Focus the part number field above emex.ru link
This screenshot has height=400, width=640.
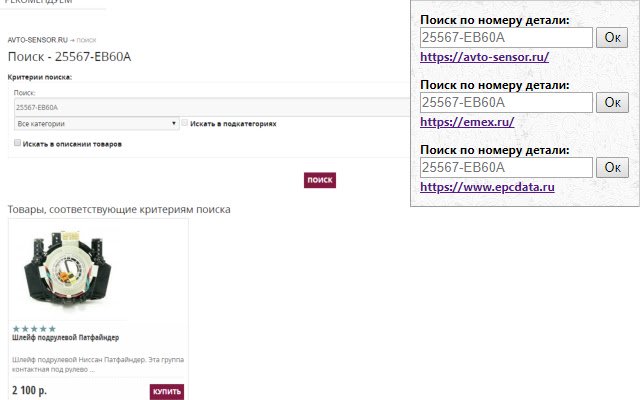tap(506, 102)
